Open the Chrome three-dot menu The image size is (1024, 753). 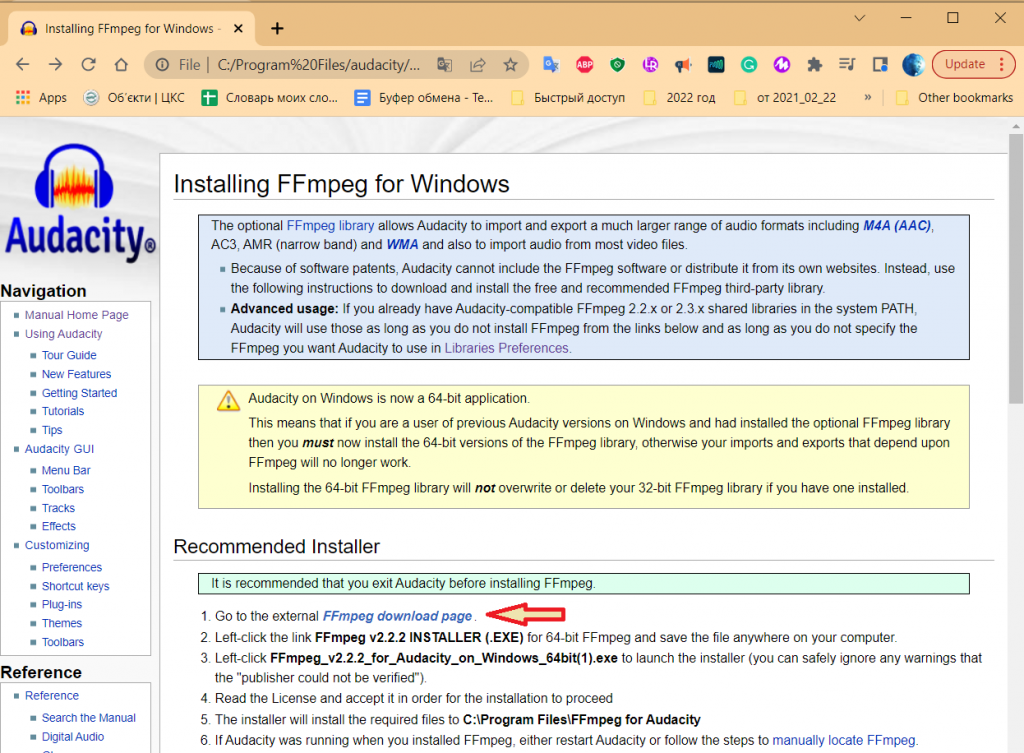pos(1002,64)
